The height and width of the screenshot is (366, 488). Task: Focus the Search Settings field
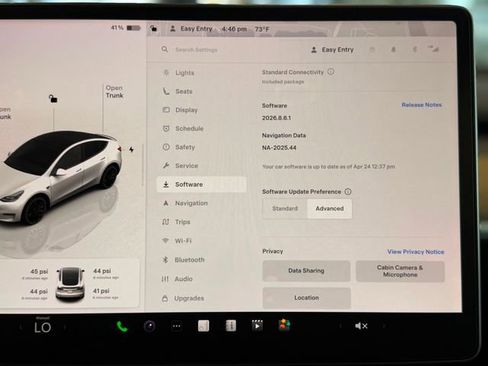pos(196,50)
